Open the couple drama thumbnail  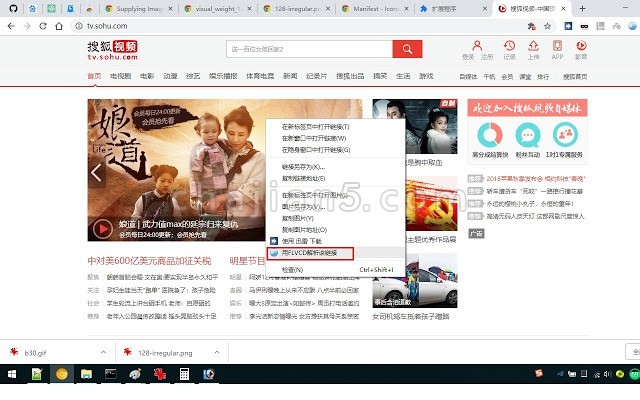point(415,126)
